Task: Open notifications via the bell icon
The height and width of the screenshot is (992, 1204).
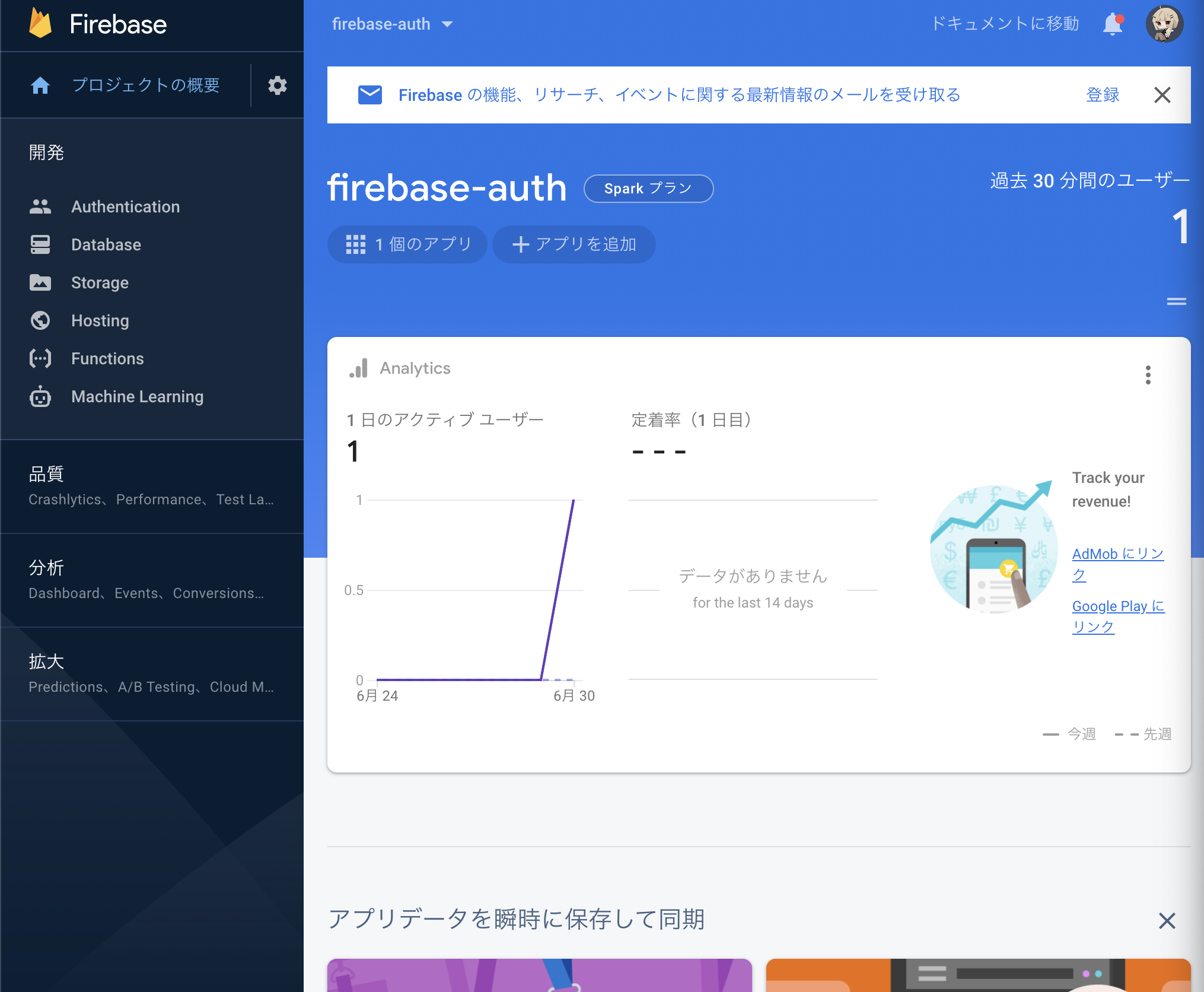Action: [1113, 24]
